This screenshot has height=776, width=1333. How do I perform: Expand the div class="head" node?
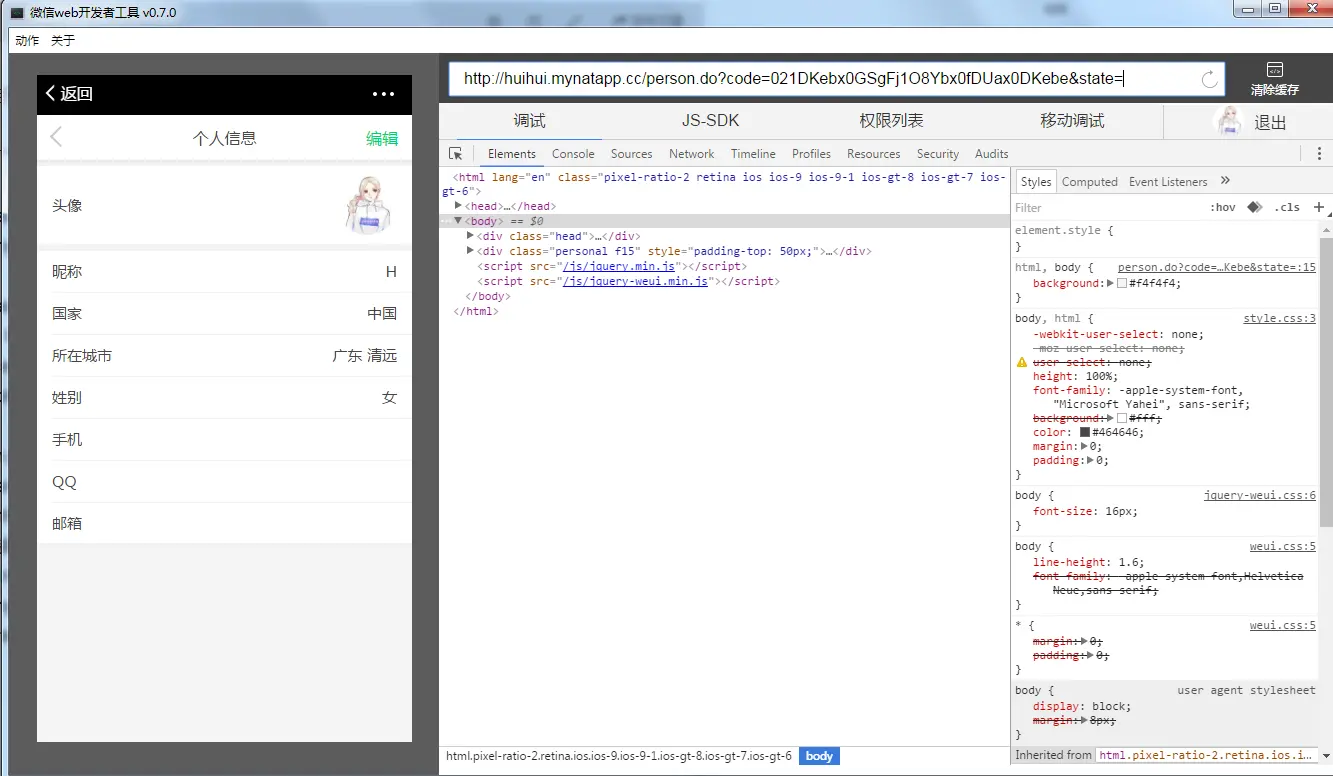click(471, 236)
